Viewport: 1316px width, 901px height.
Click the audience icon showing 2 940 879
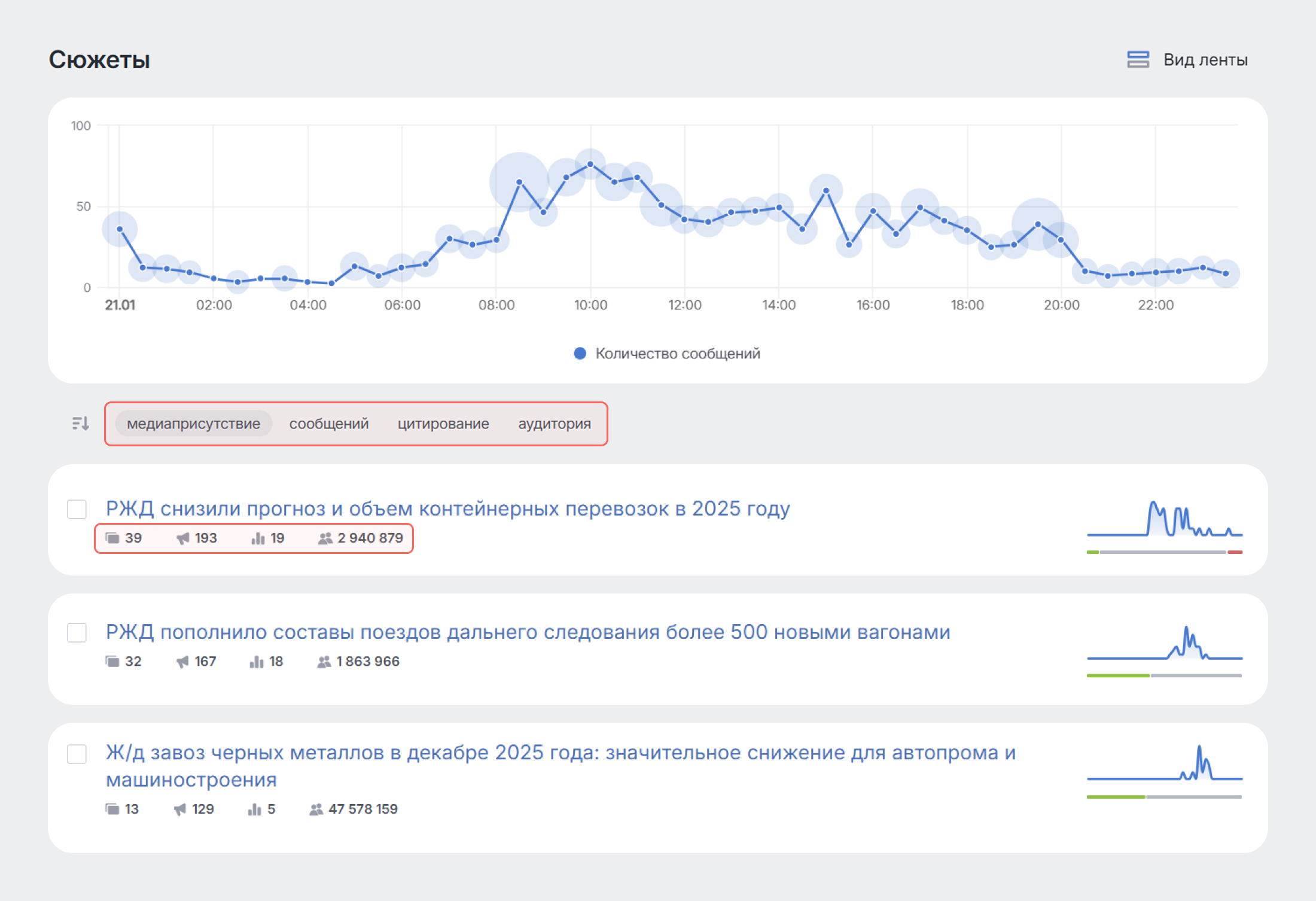point(325,538)
